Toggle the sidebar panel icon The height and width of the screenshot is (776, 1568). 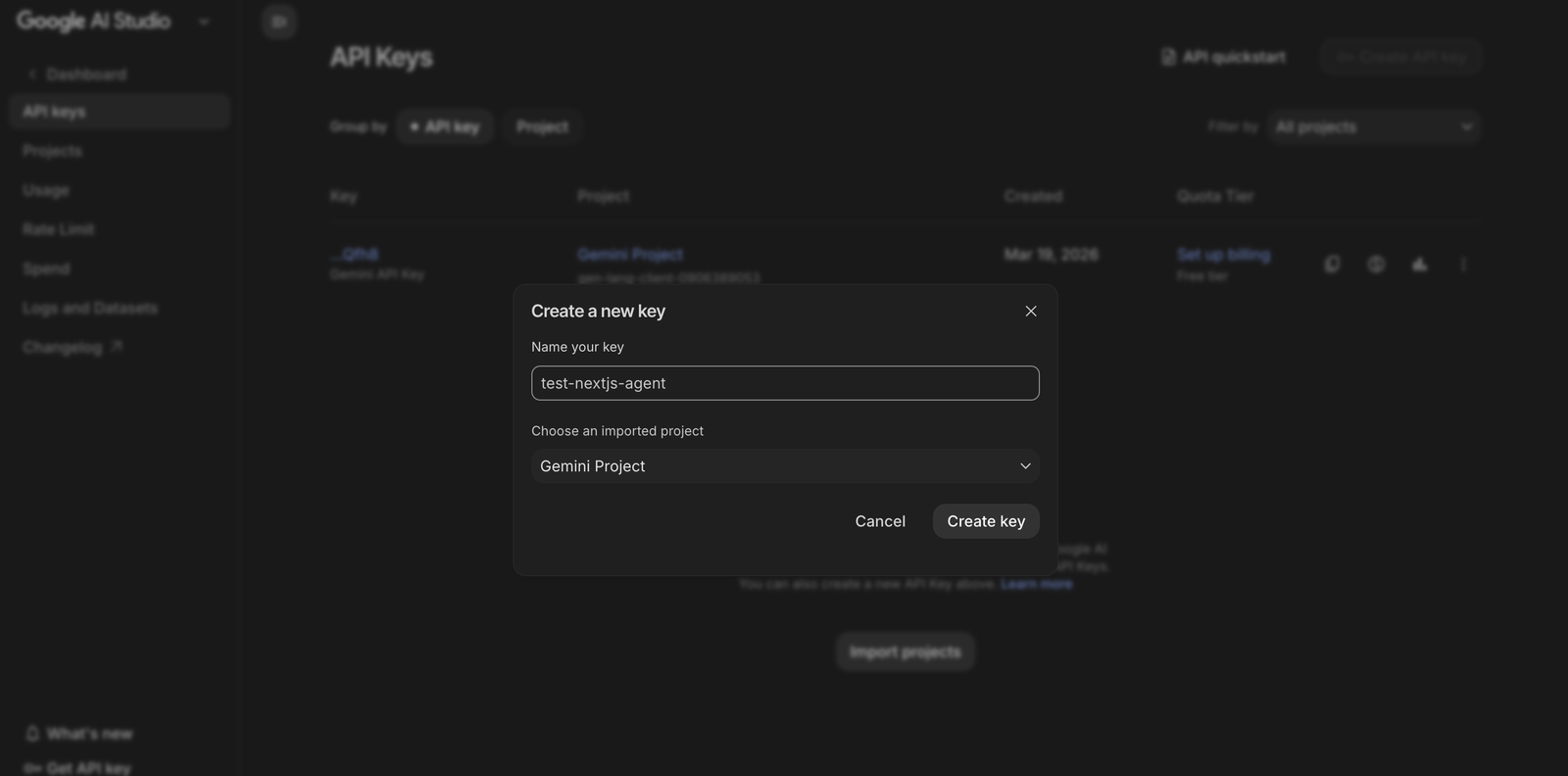click(x=279, y=22)
